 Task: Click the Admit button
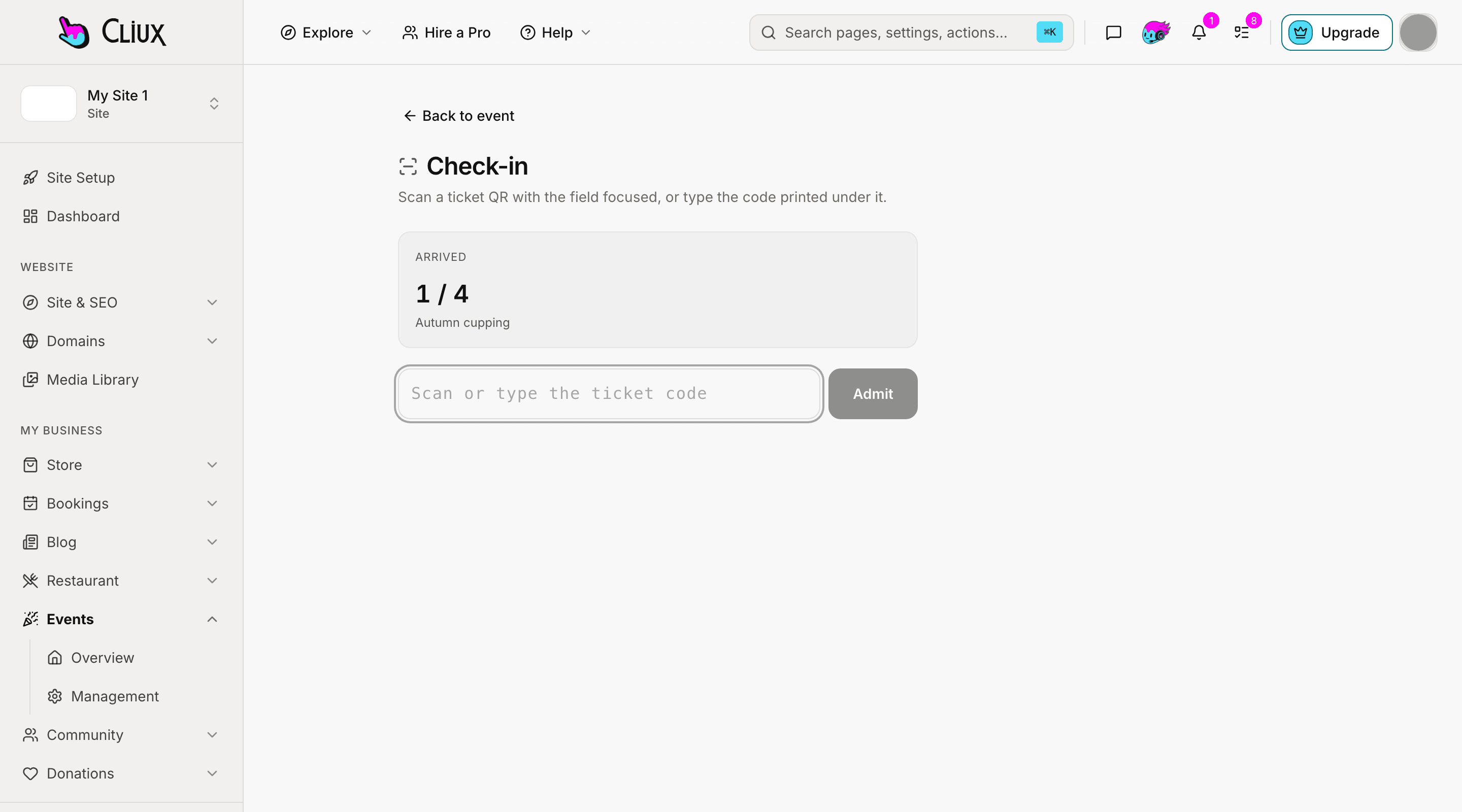(x=872, y=394)
